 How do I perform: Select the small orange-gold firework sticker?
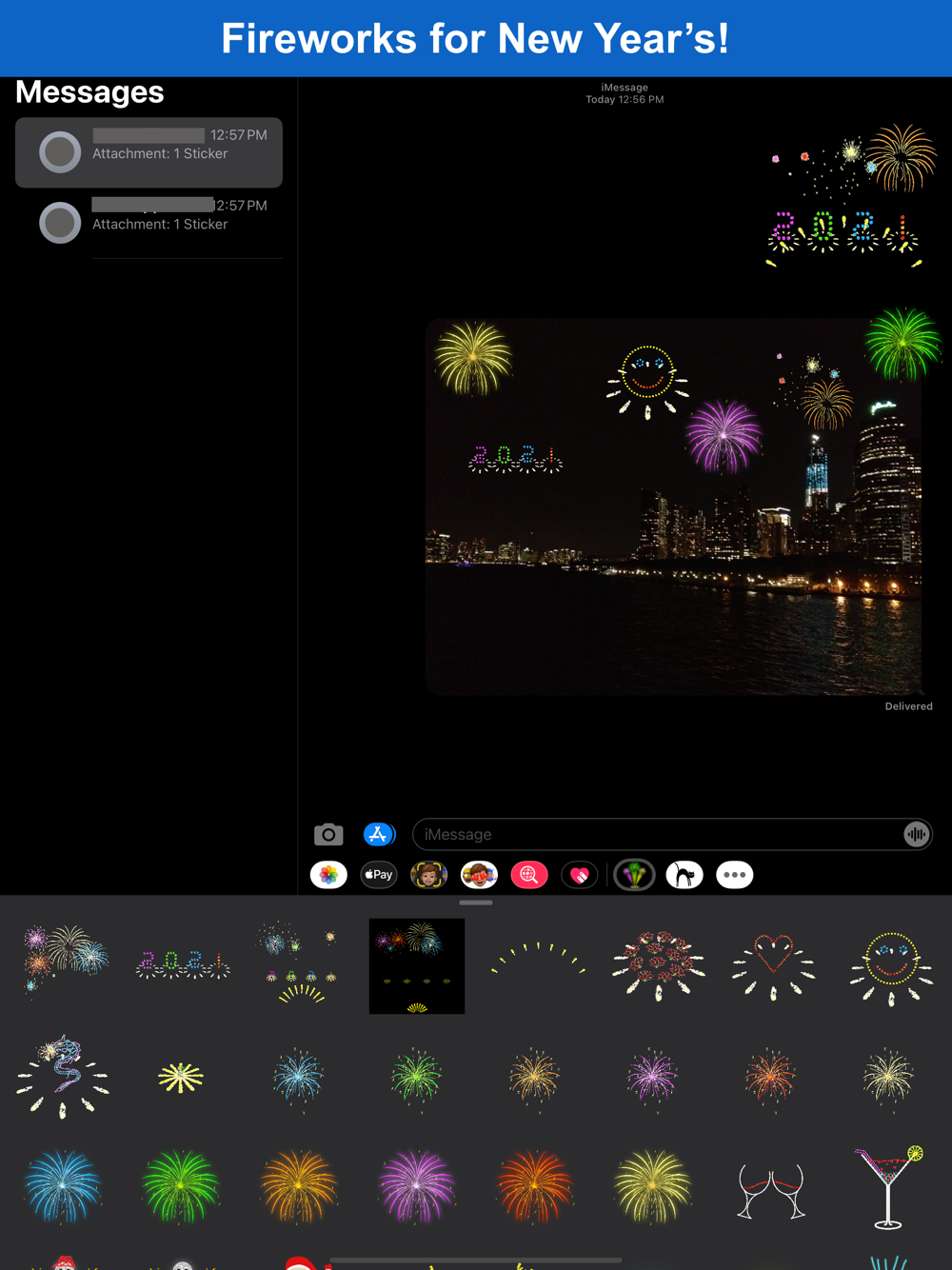click(x=534, y=1079)
